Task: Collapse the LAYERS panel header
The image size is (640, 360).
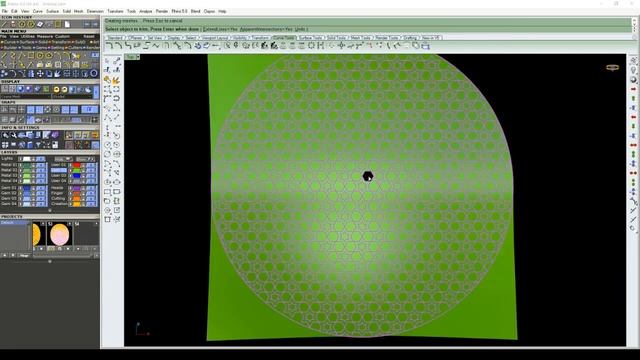Action: coord(49,153)
